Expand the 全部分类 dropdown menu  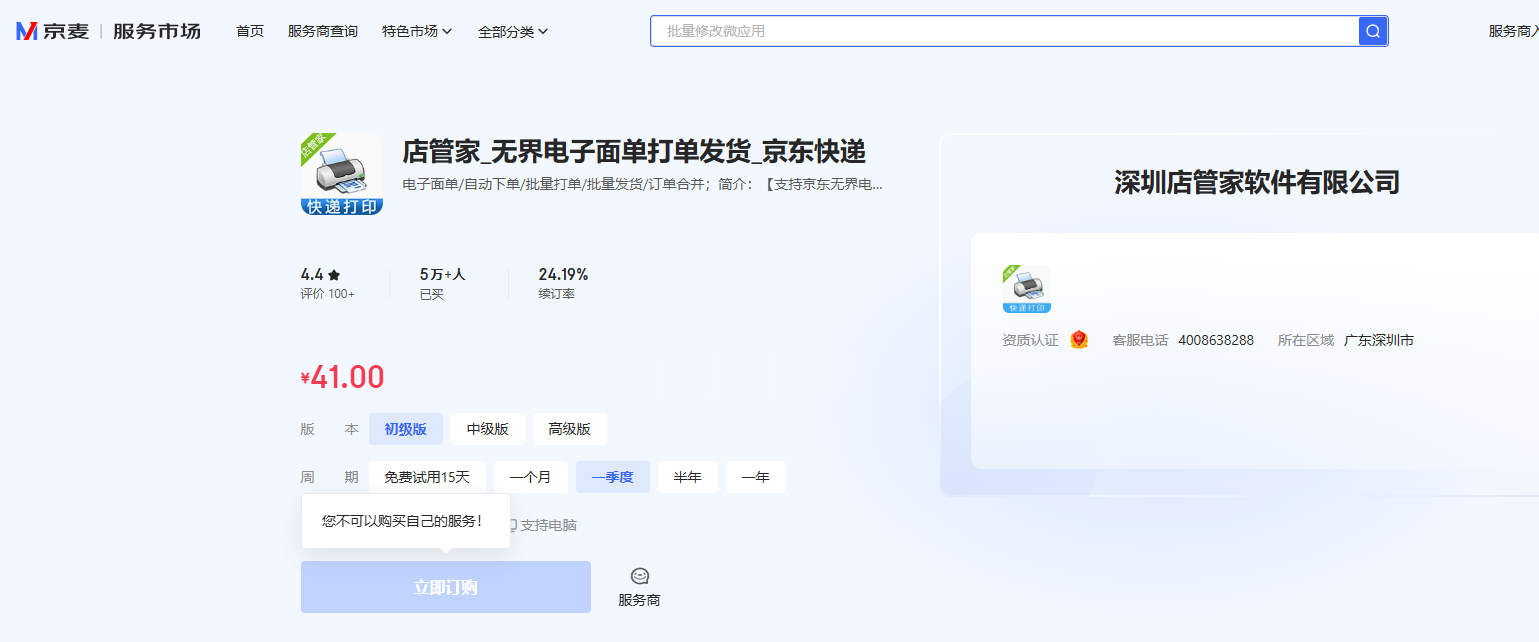(513, 31)
